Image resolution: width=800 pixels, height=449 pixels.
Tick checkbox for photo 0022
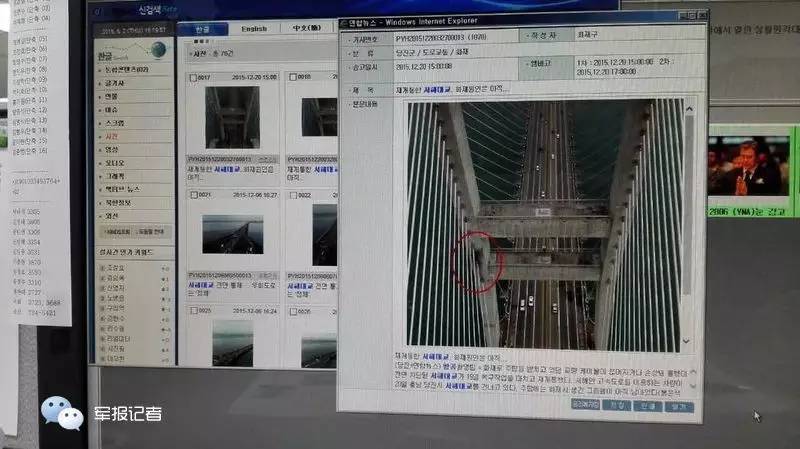tap(293, 195)
